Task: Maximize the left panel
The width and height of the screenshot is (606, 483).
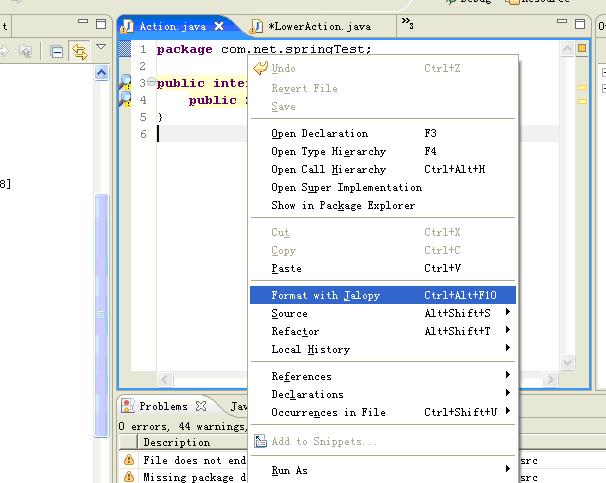Action: 101,24
